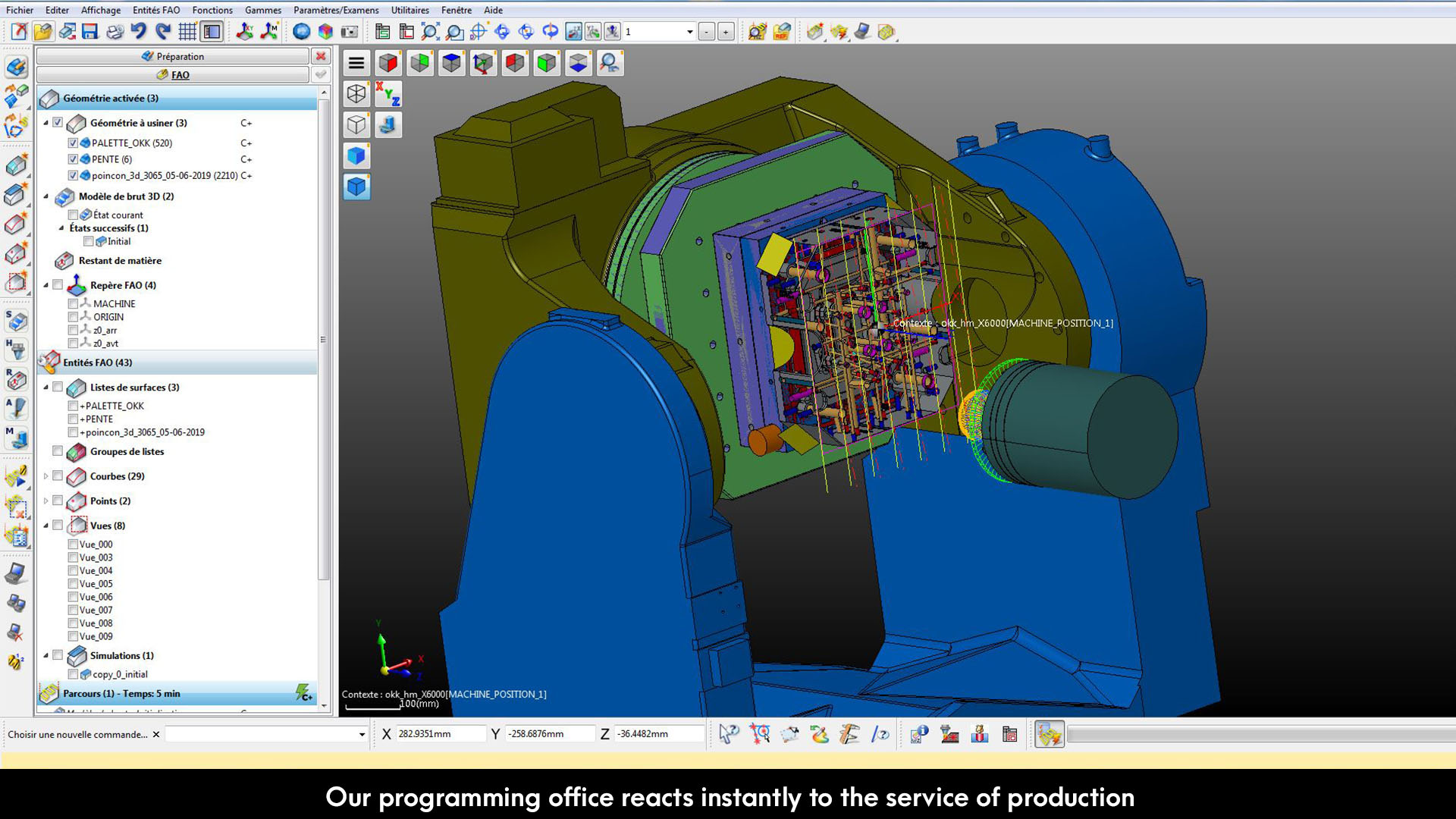Click the Préparation button
The width and height of the screenshot is (1456, 819).
(173, 56)
